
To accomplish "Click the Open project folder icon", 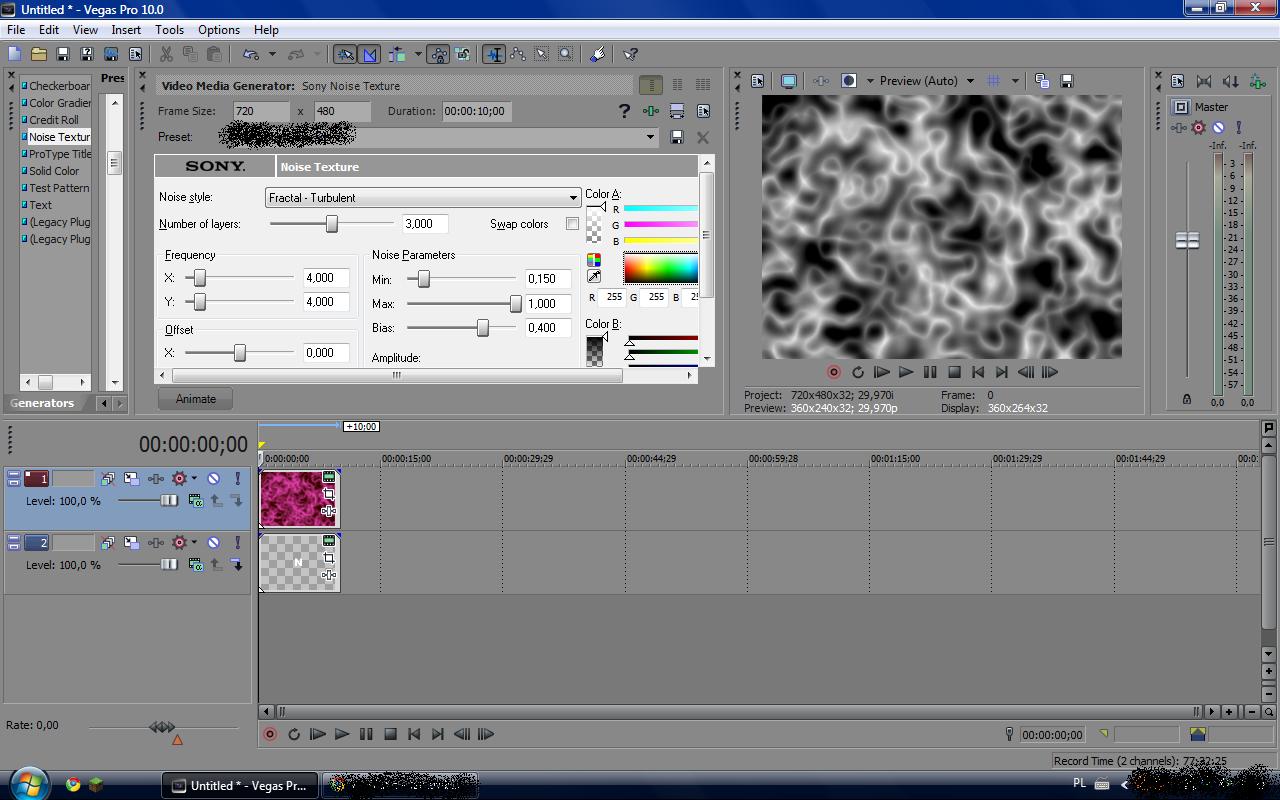I will coord(39,54).
